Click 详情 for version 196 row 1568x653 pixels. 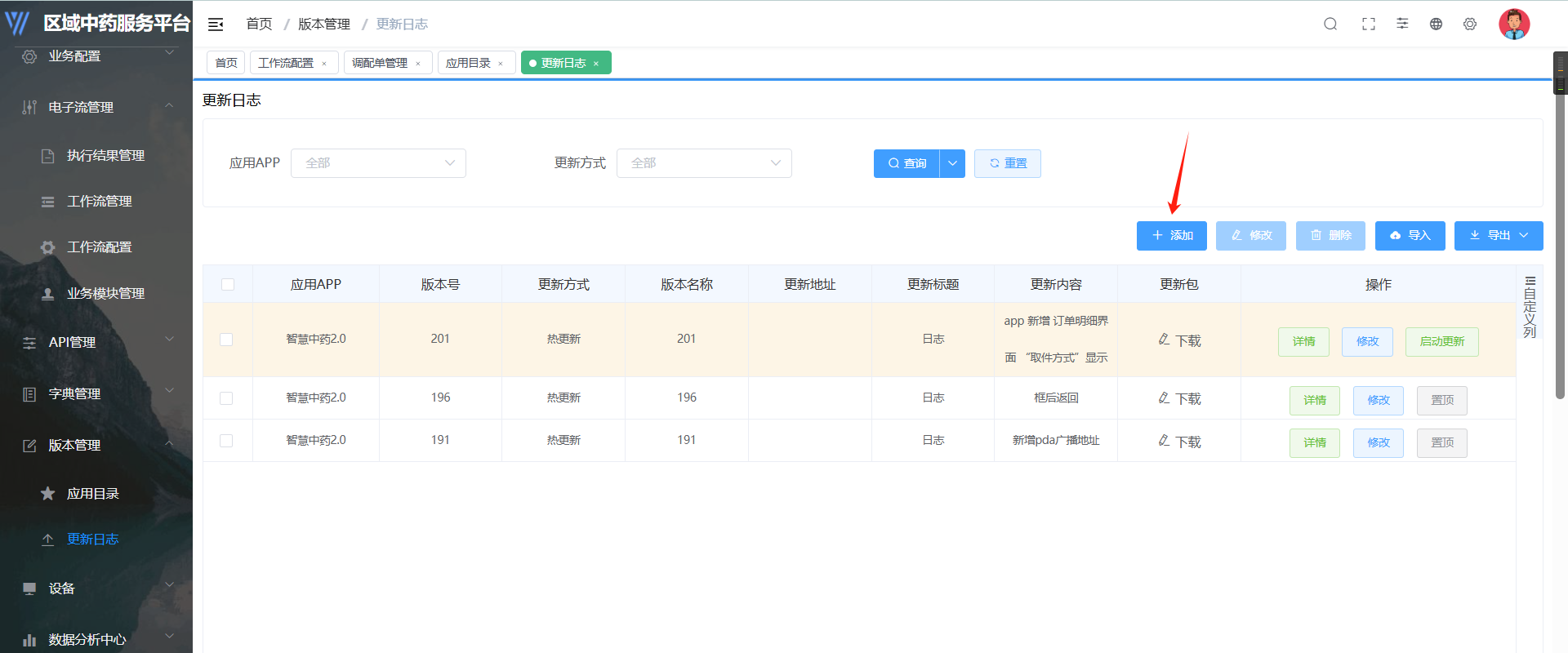click(x=1315, y=400)
